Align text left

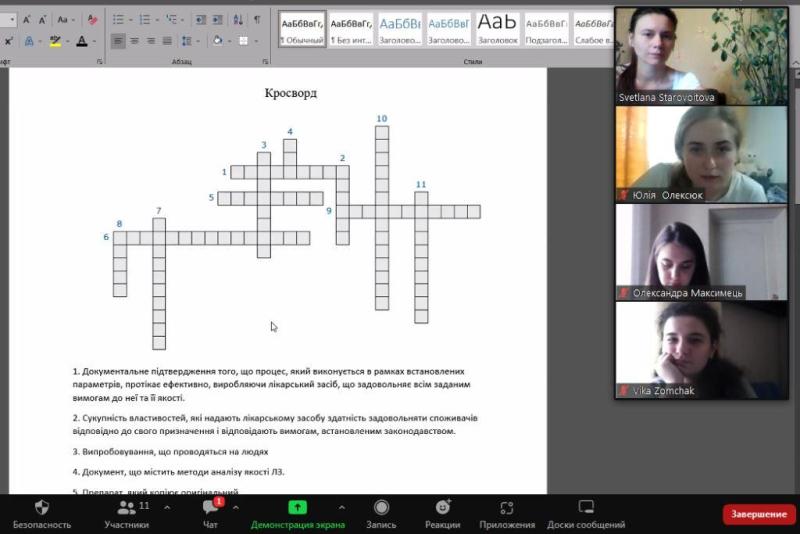[118, 41]
